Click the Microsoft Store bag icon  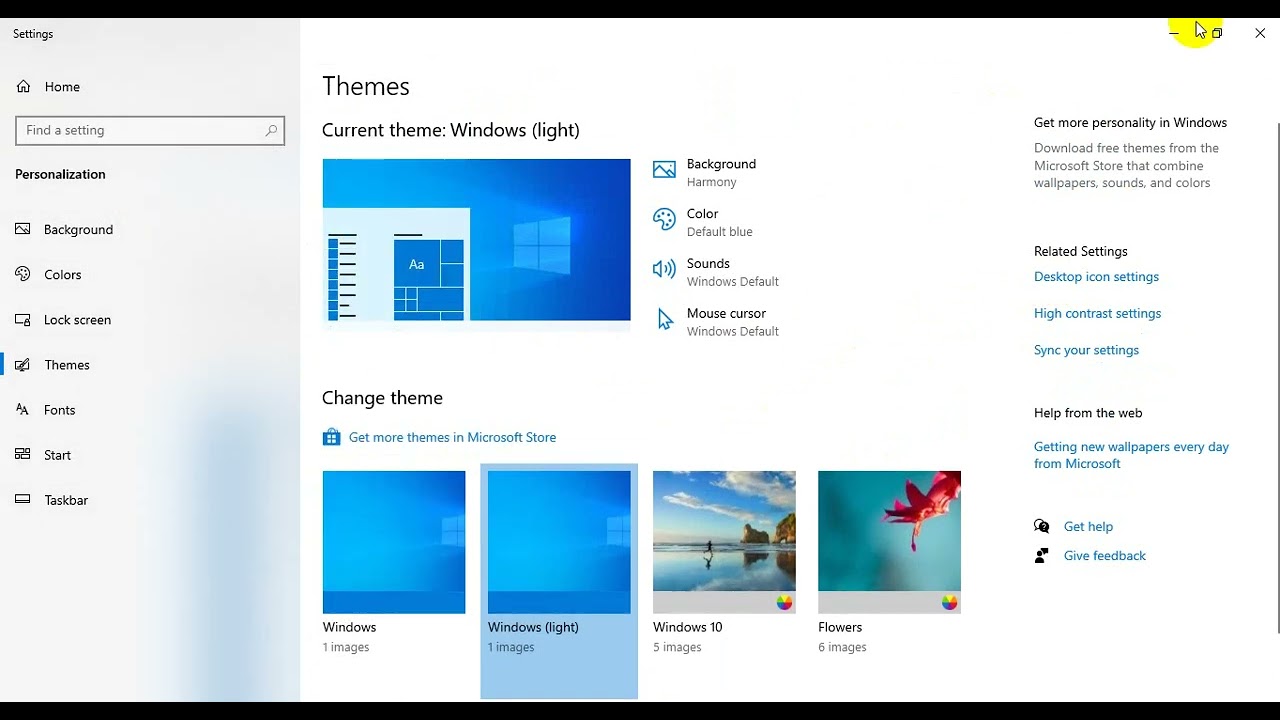click(332, 437)
